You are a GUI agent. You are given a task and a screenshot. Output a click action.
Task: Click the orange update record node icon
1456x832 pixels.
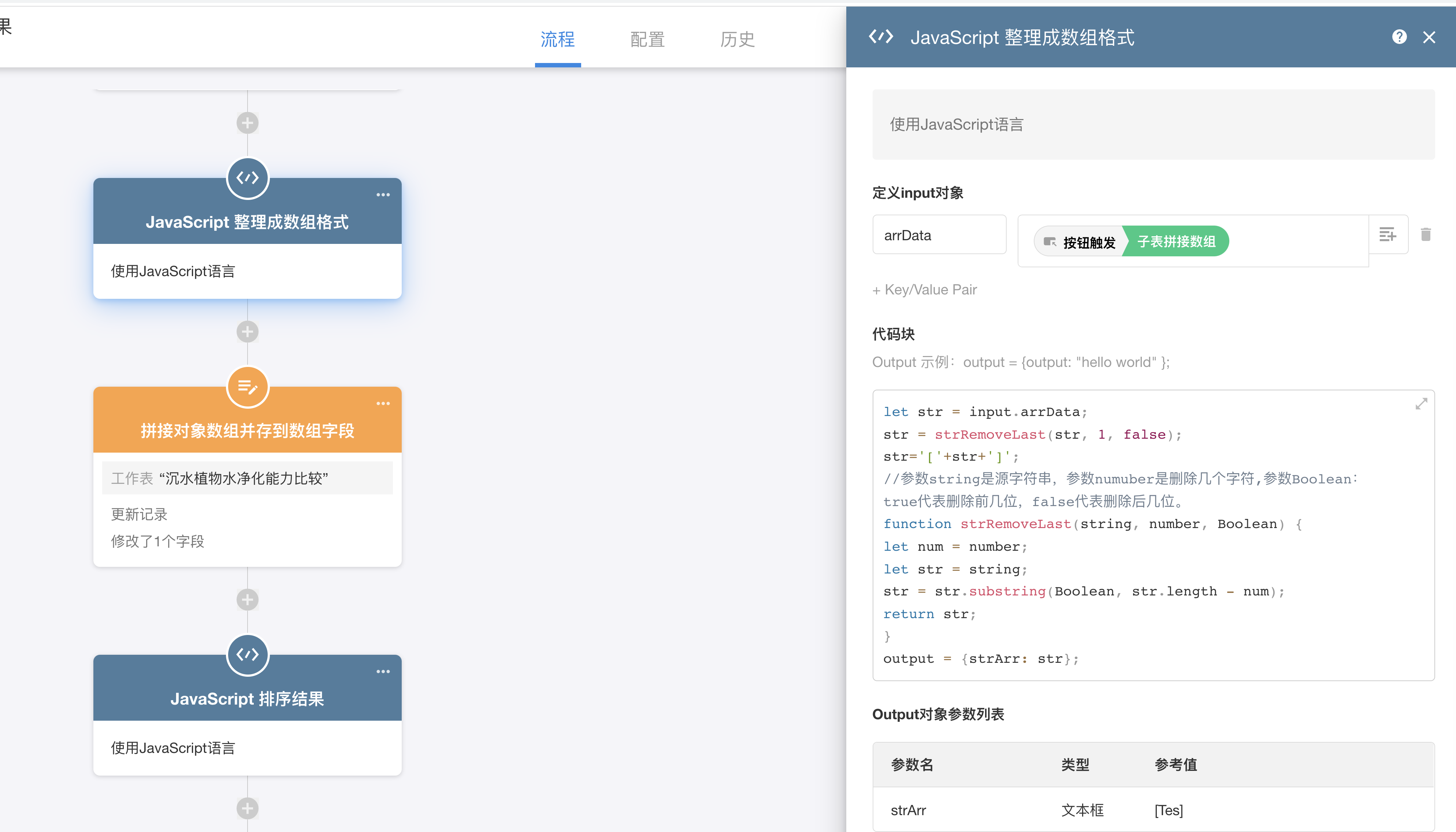[x=248, y=387]
